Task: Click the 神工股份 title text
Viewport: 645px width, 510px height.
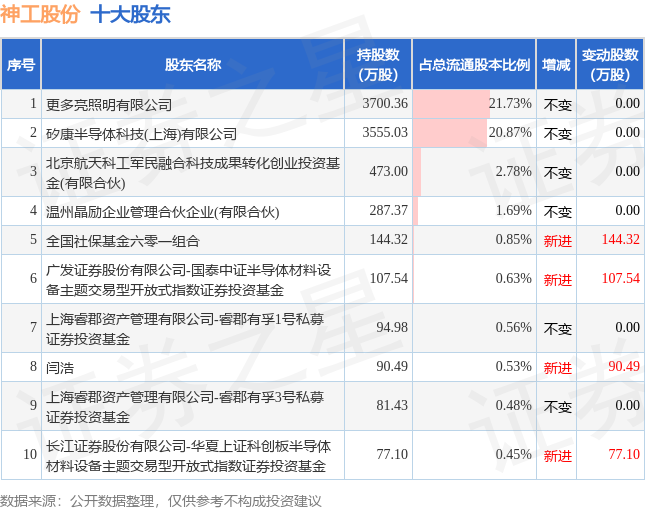Action: pos(40,15)
